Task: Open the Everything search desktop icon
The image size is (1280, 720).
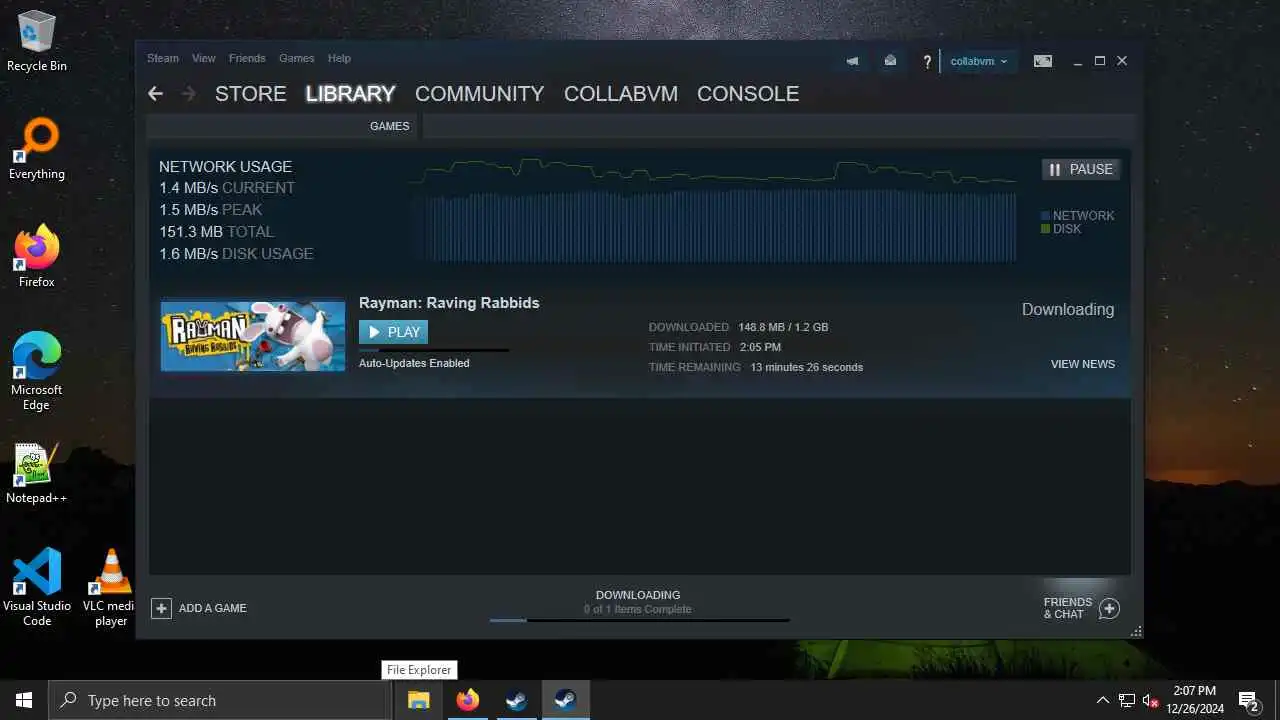Action: 37,149
